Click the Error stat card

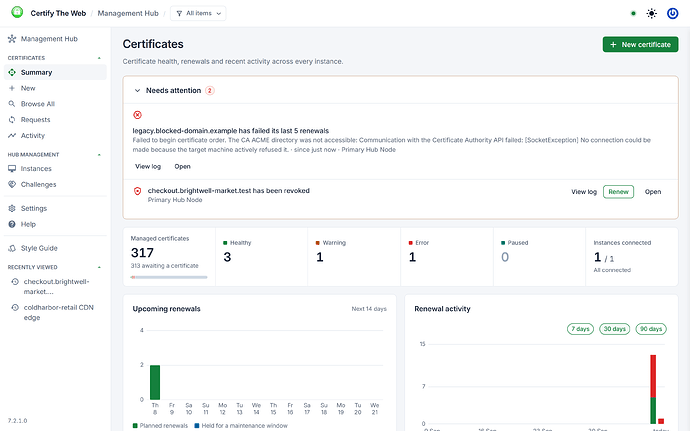coord(447,257)
